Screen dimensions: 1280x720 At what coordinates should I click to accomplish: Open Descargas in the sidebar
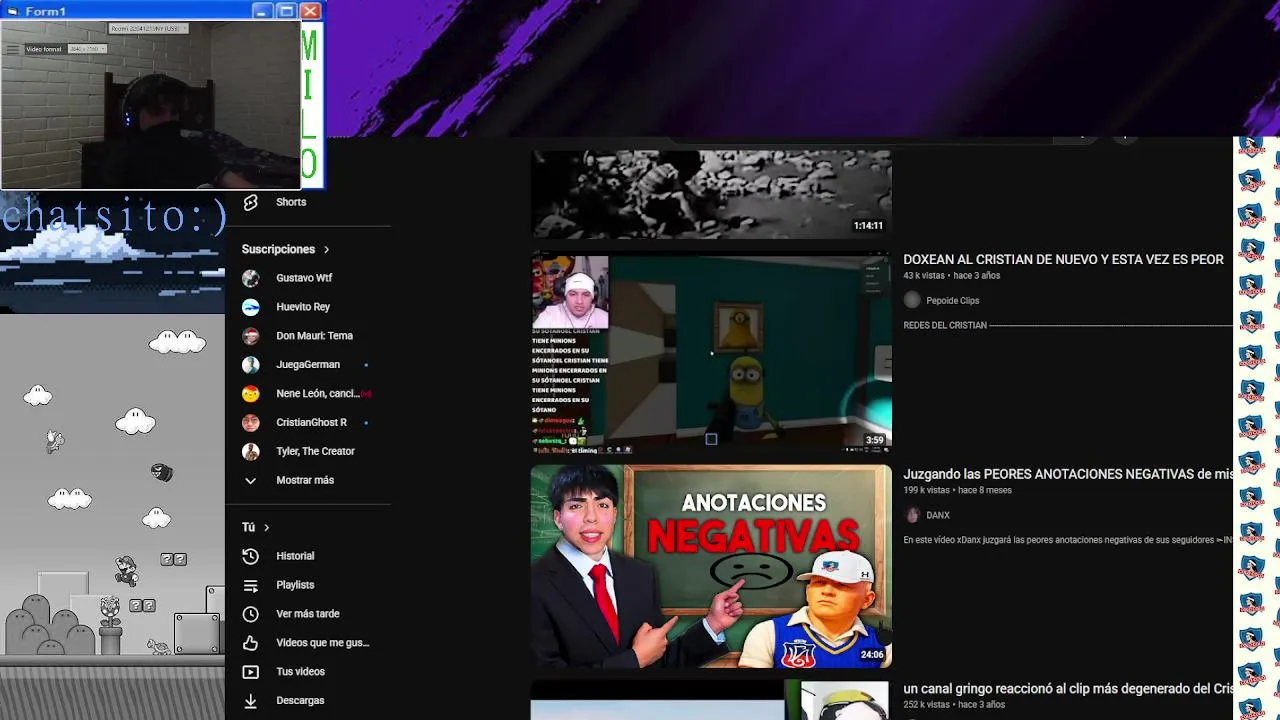(x=300, y=701)
